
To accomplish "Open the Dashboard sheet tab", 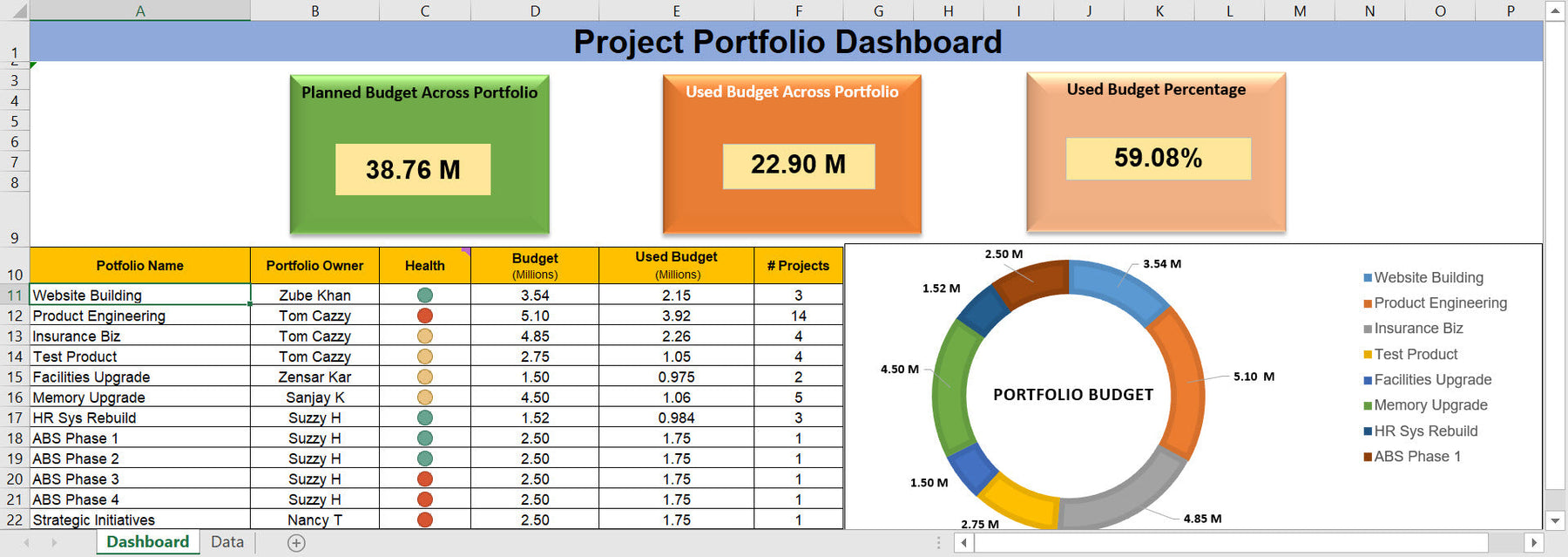I will point(147,542).
